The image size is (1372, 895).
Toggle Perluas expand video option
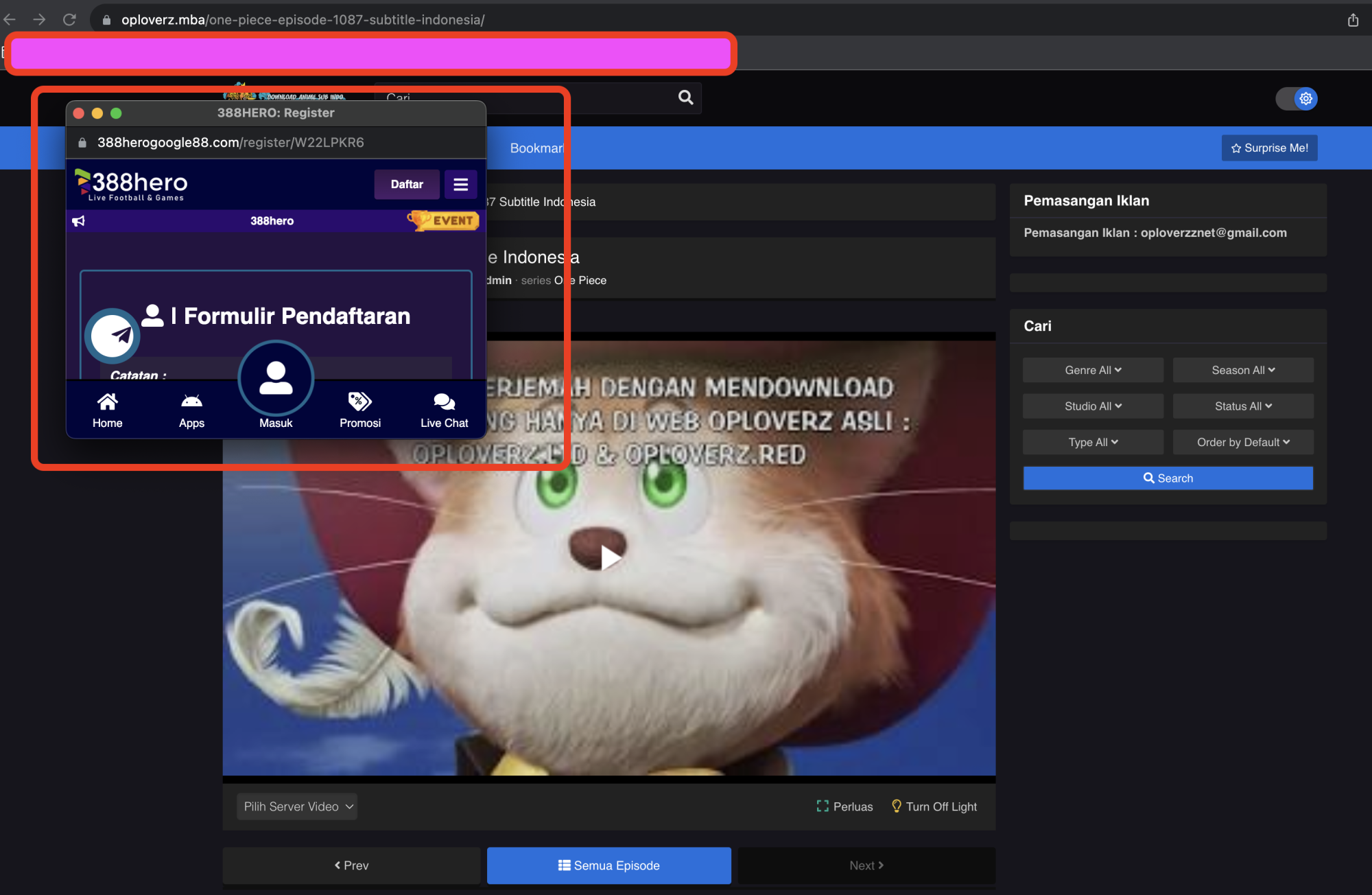pyautogui.click(x=844, y=806)
